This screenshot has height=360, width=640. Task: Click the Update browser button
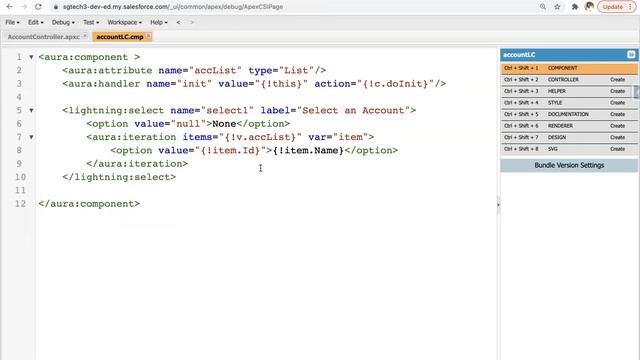(x=613, y=7)
